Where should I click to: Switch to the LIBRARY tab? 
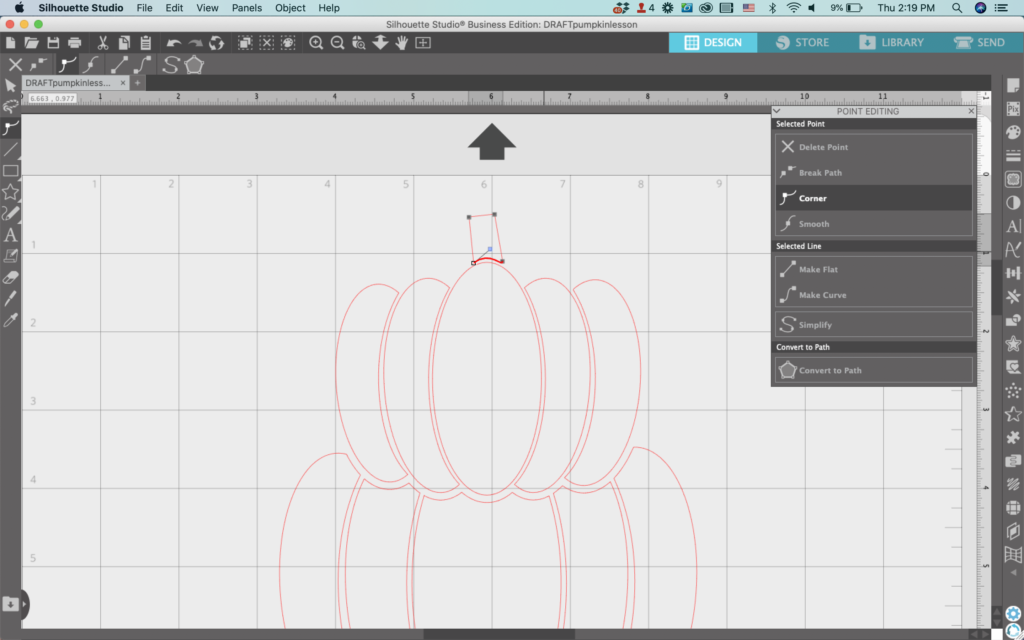(x=891, y=42)
